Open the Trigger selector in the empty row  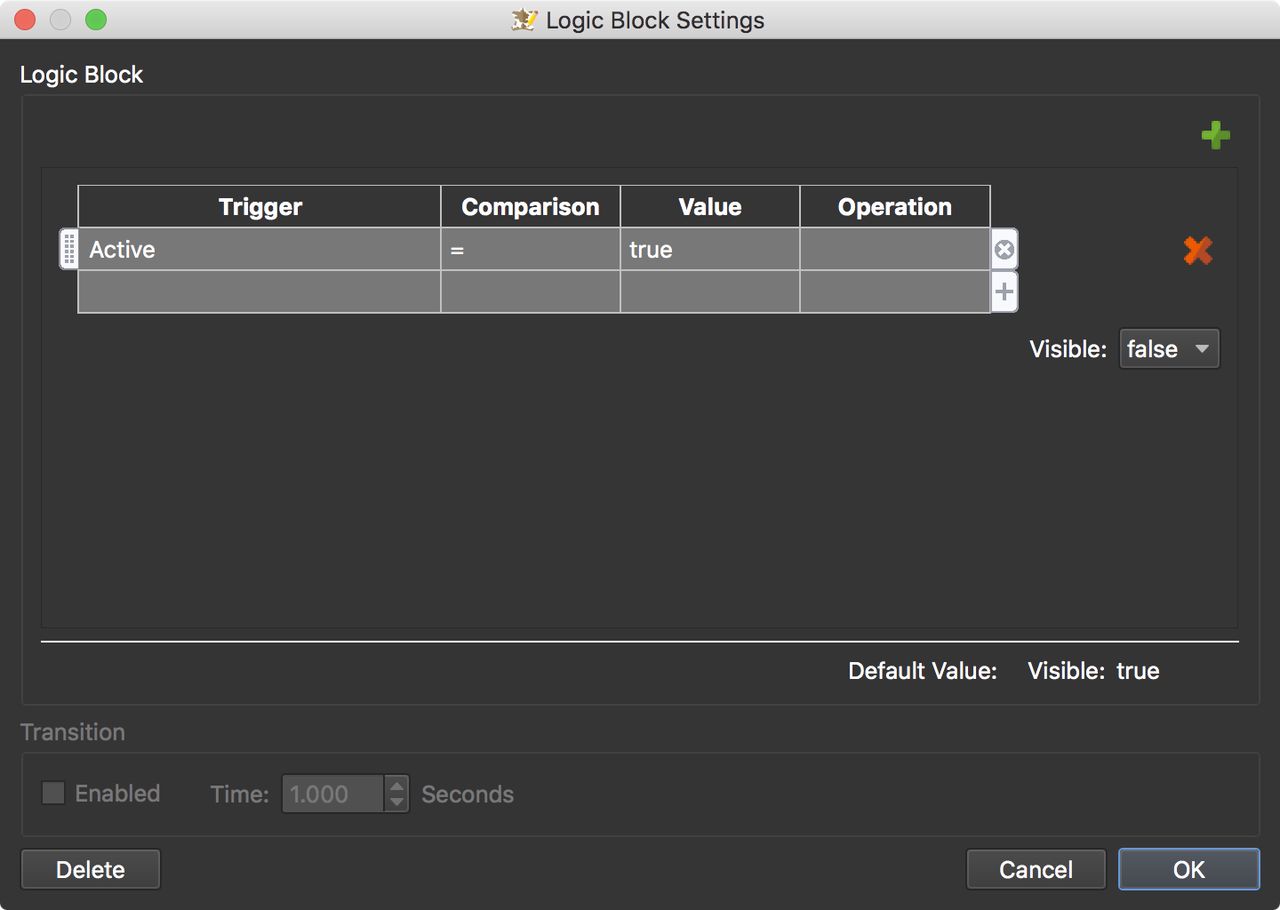pos(259,291)
